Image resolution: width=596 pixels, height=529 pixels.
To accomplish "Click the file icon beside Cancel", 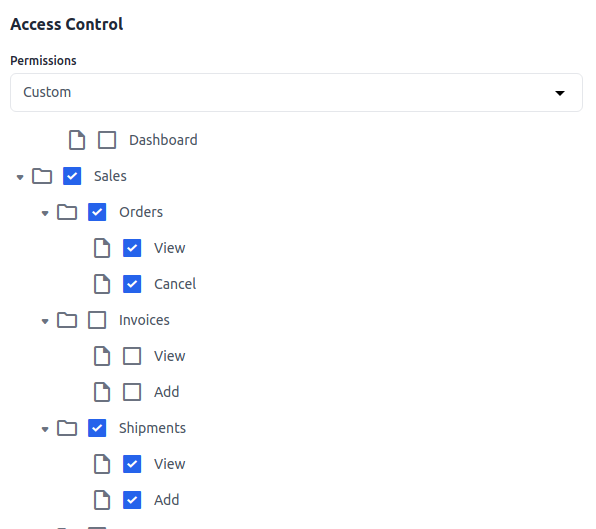I will coord(102,284).
